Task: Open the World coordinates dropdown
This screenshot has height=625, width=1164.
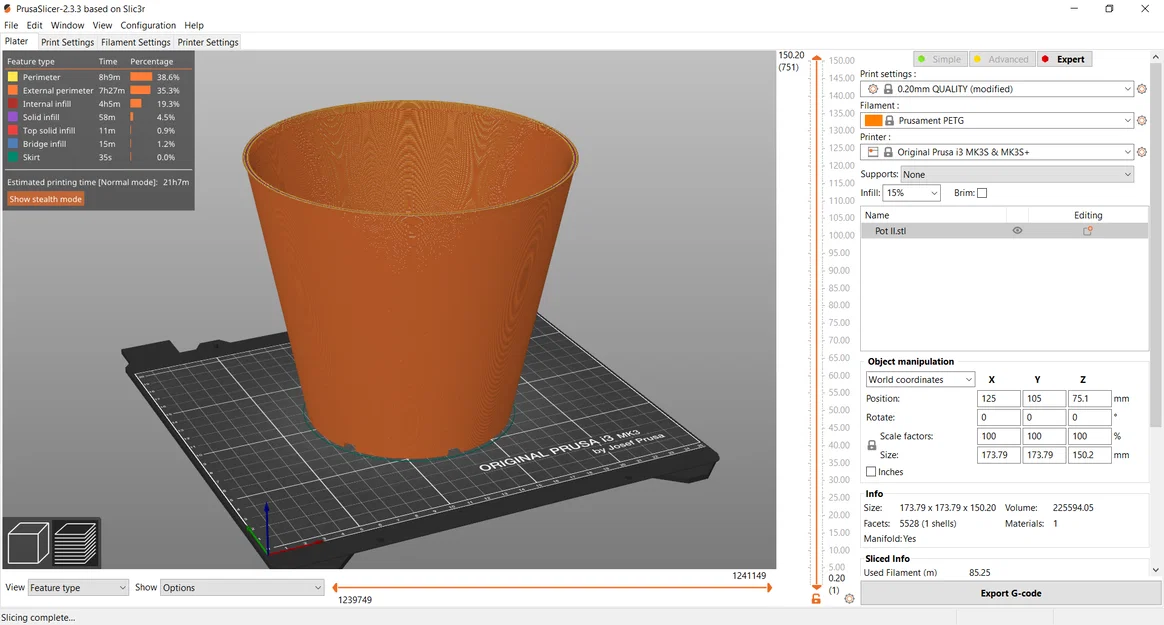Action: 920,379
